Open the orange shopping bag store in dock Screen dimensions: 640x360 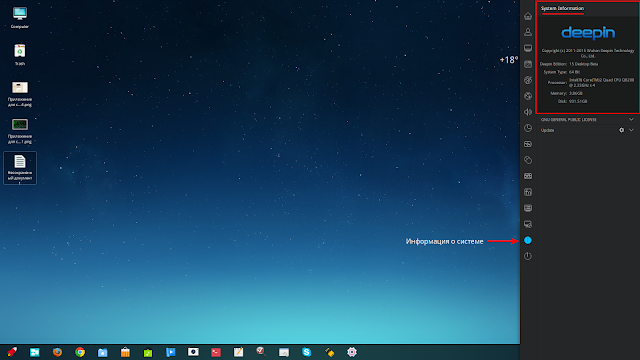pos(125,352)
